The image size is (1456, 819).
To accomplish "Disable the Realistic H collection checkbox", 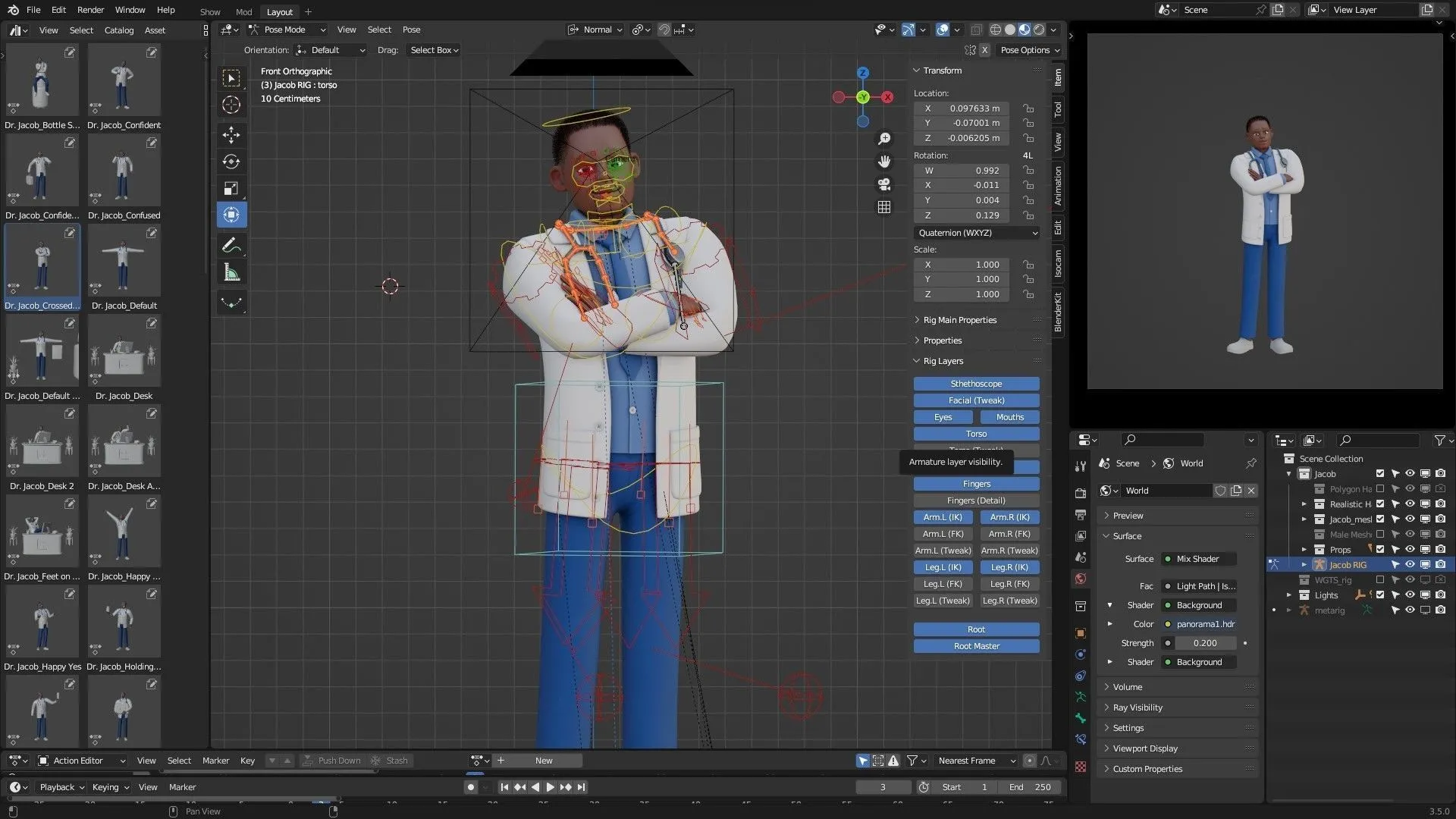I will pyautogui.click(x=1382, y=504).
